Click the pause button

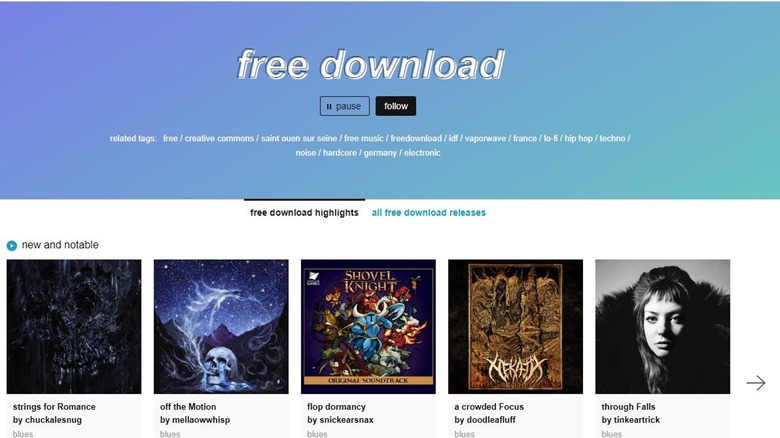[344, 106]
